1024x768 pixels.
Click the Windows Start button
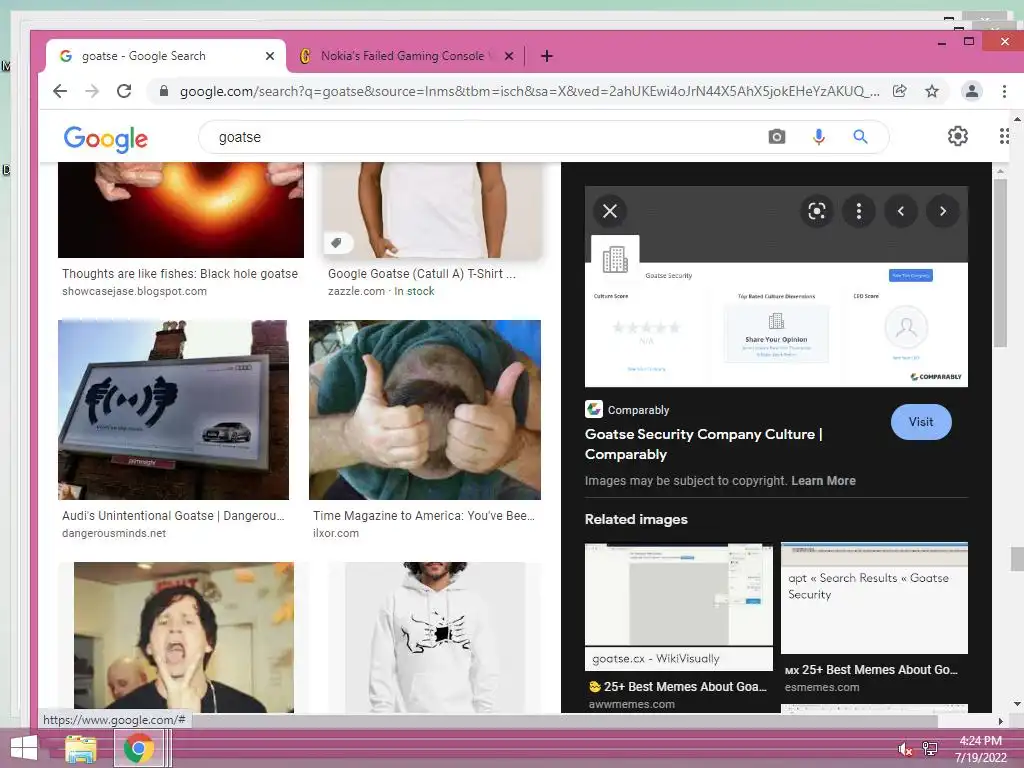[x=25, y=748]
